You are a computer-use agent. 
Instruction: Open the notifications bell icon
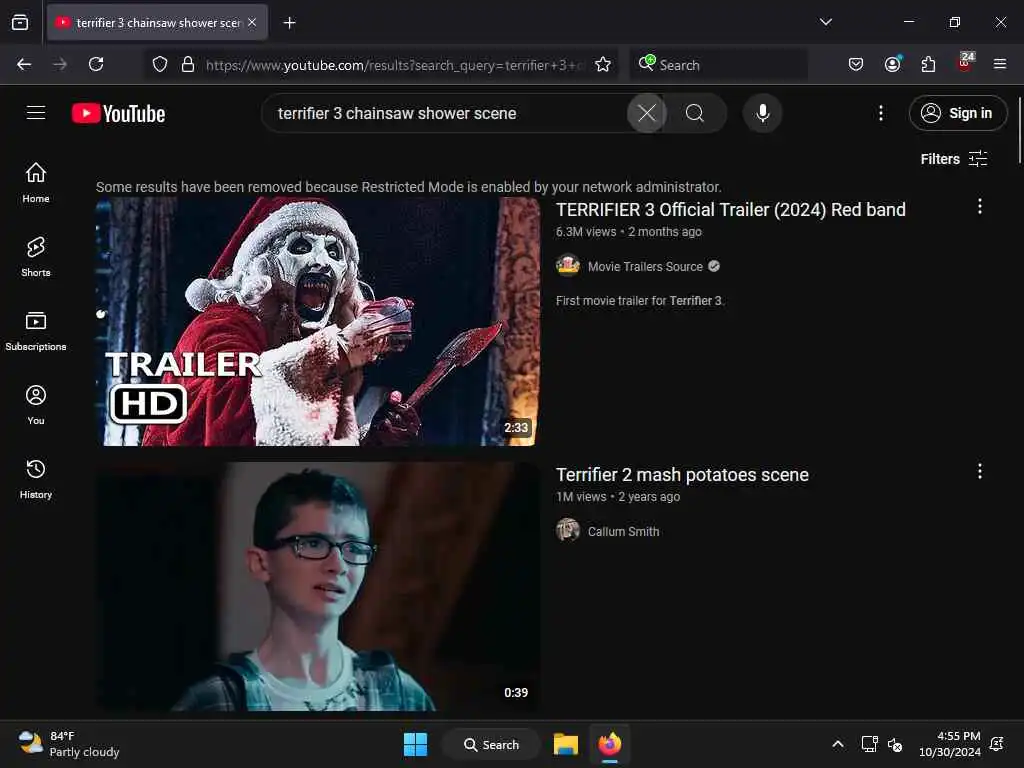point(997,744)
